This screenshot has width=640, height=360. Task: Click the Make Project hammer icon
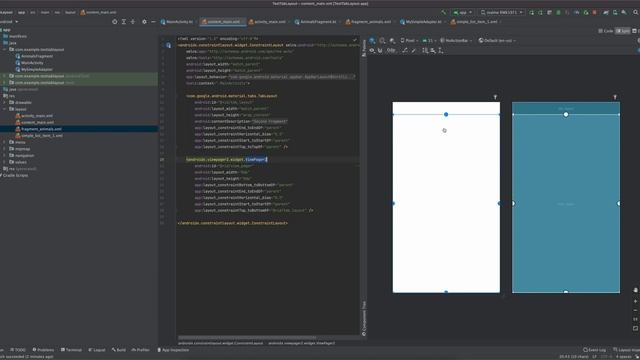coord(444,13)
